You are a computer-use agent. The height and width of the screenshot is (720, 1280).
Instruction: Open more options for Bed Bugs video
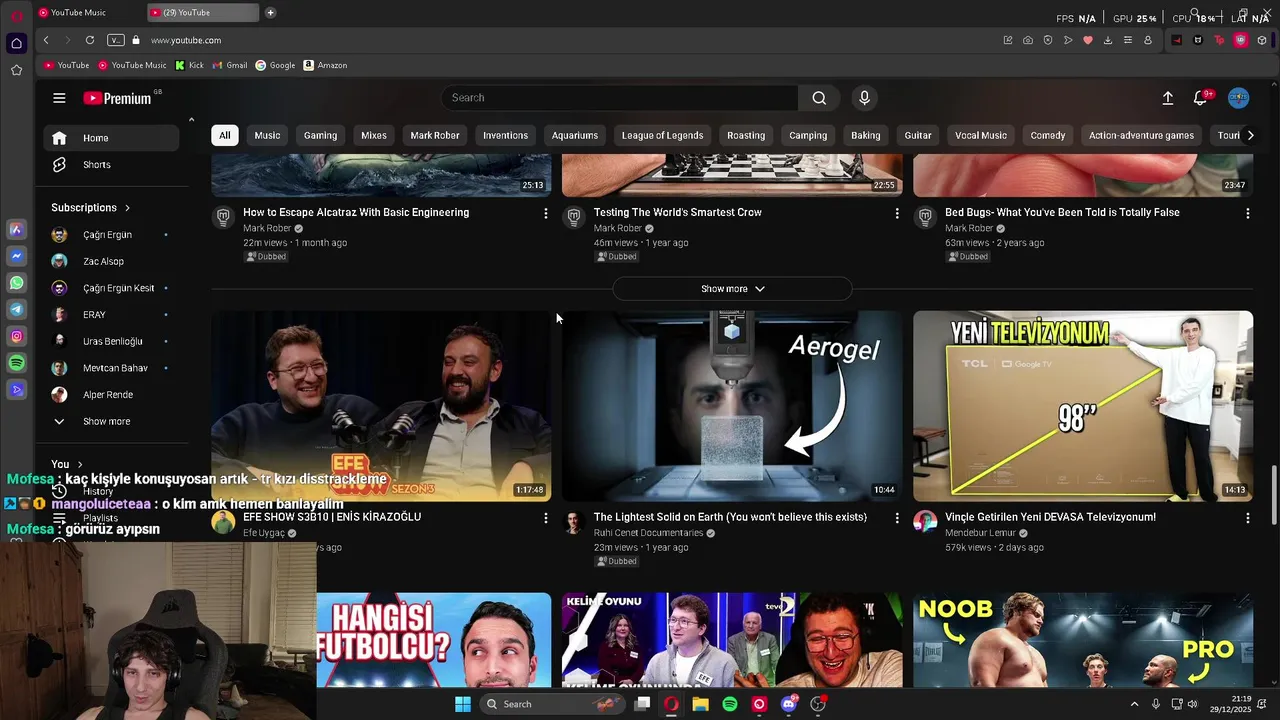(1247, 213)
